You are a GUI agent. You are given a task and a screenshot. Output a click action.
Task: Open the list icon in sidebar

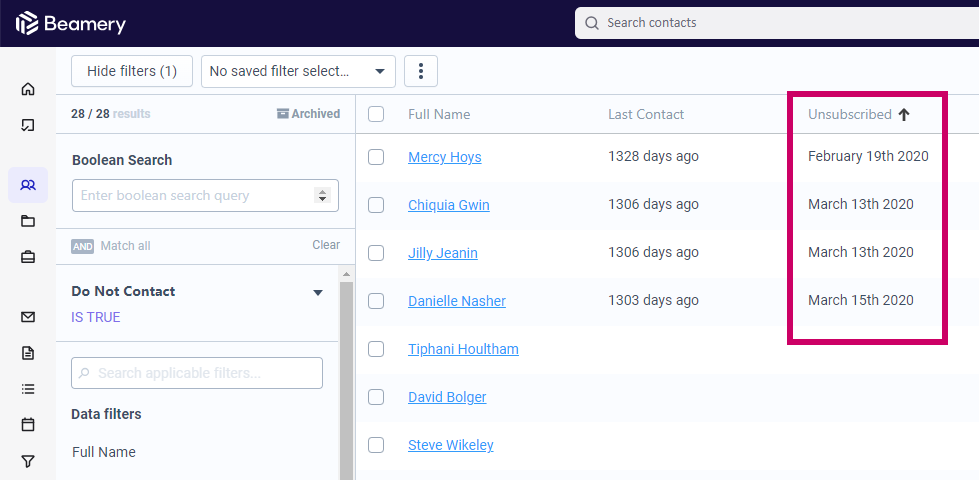[27, 389]
